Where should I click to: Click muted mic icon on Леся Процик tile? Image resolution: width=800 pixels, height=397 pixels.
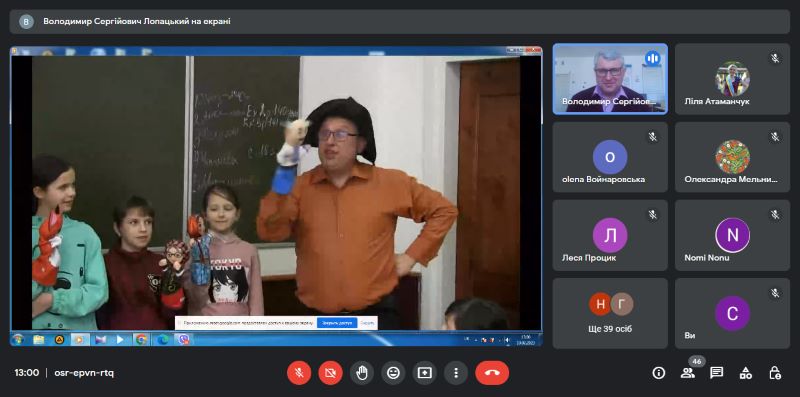point(653,215)
